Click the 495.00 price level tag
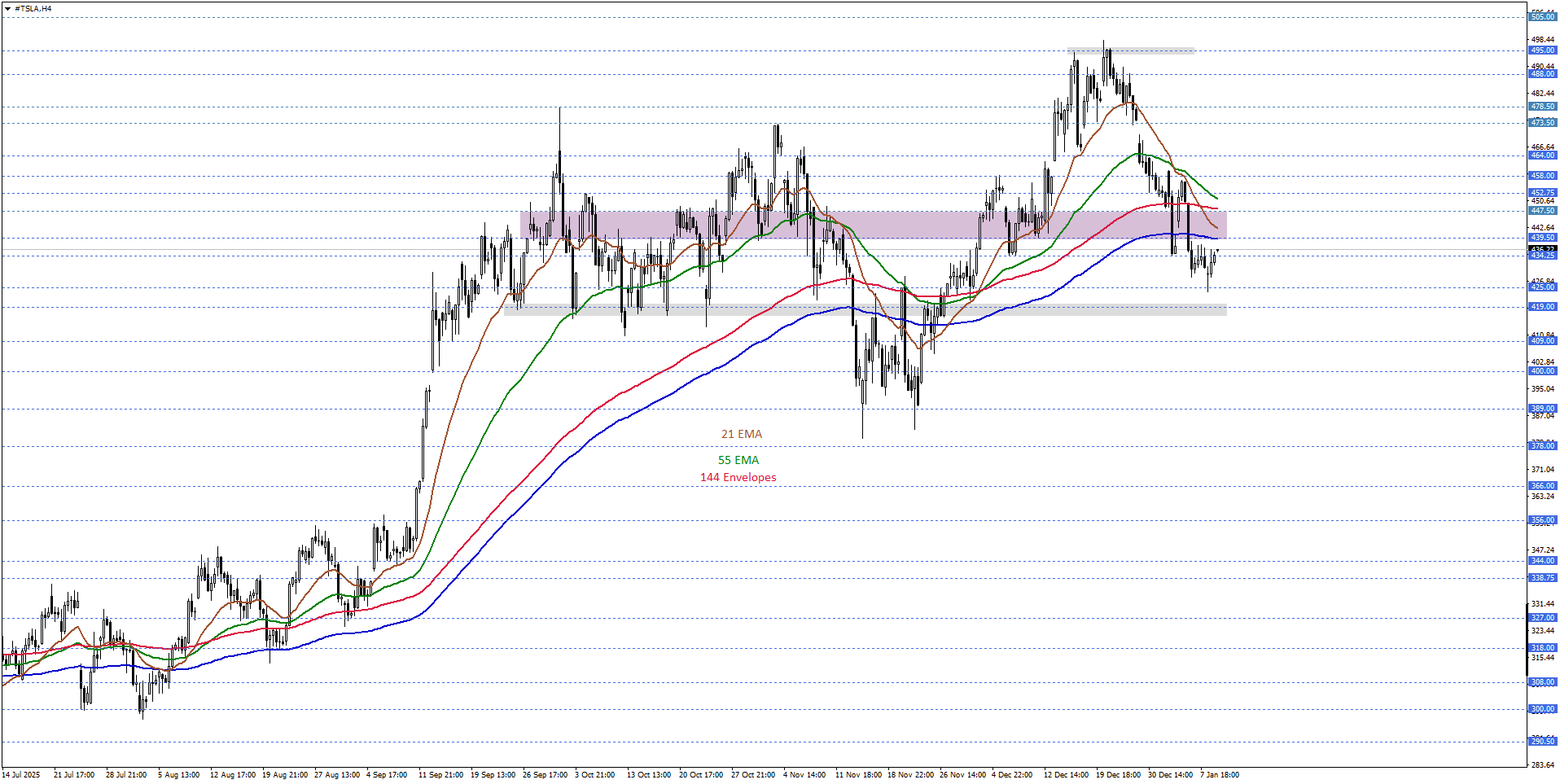 click(1542, 50)
